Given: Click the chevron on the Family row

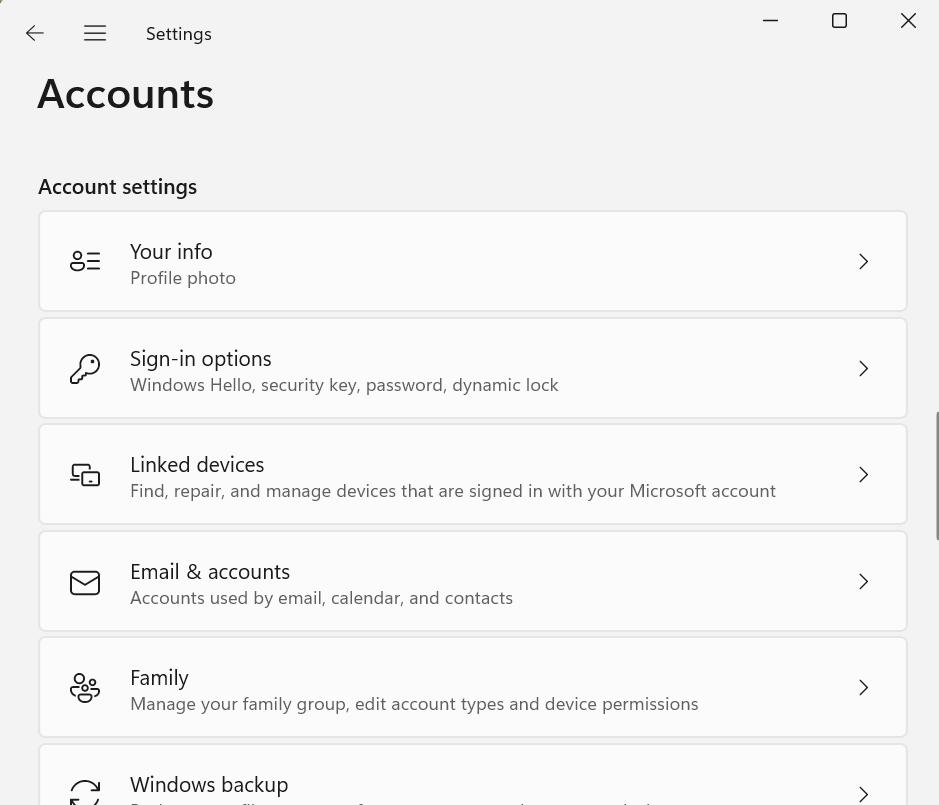Looking at the screenshot, I should (863, 687).
